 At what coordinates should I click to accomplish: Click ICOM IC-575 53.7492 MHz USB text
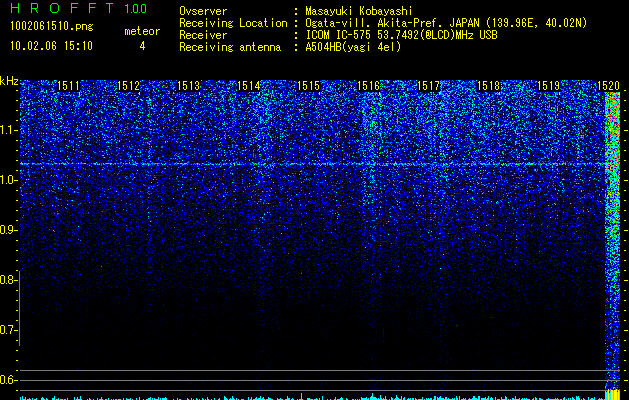tap(401, 35)
